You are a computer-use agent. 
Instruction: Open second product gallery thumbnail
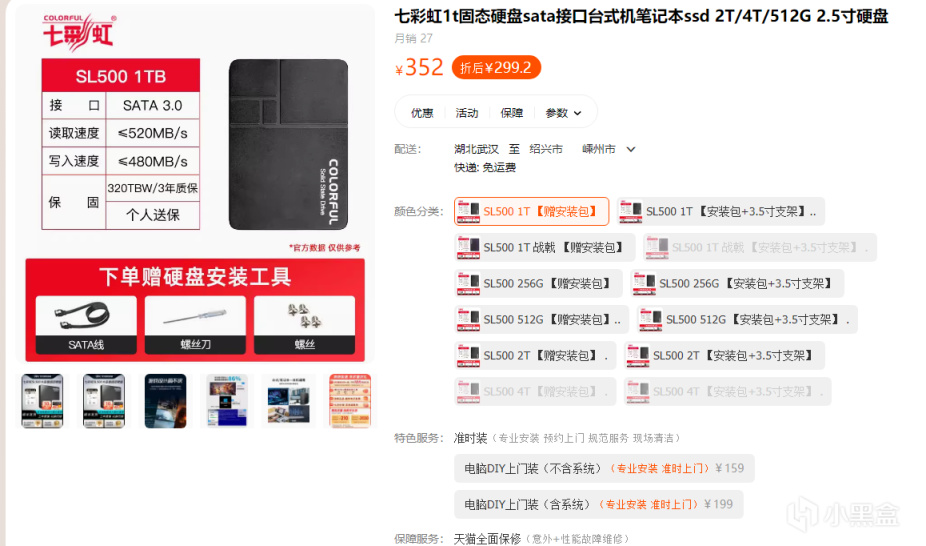[x=103, y=401]
